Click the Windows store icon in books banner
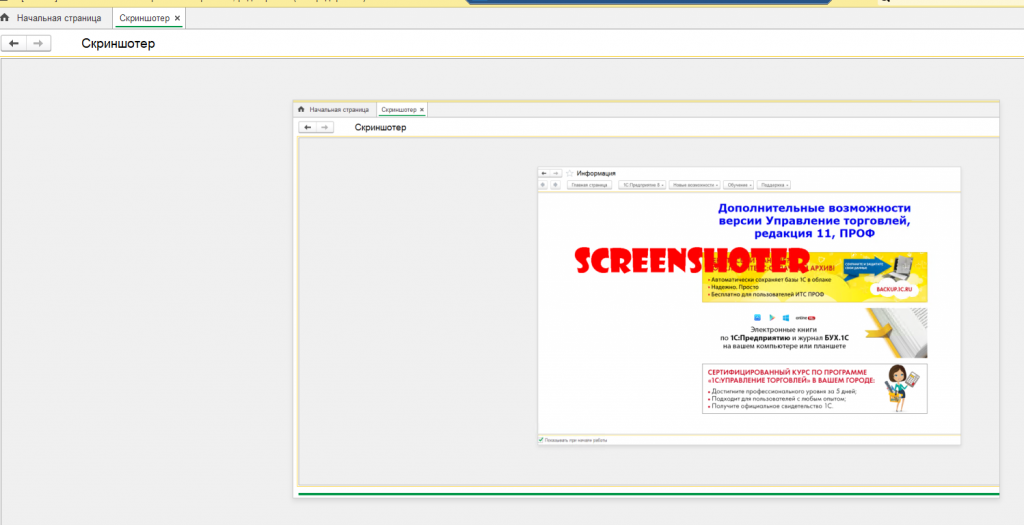 coord(786,318)
